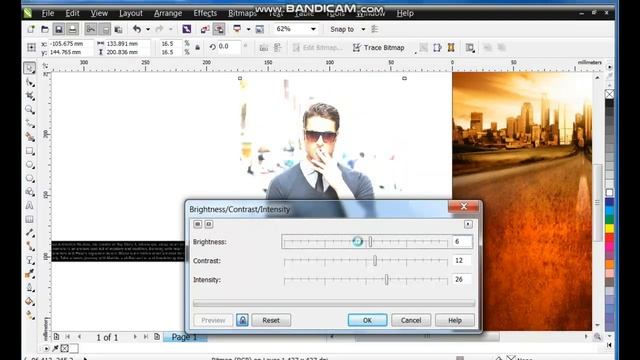Select the Table tool in toolbox
Screen dimensions: 640x360
pos(29,219)
